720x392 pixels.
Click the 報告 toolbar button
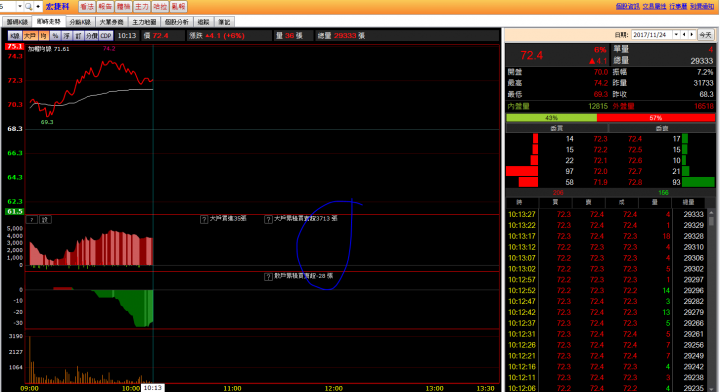[x=105, y=6]
